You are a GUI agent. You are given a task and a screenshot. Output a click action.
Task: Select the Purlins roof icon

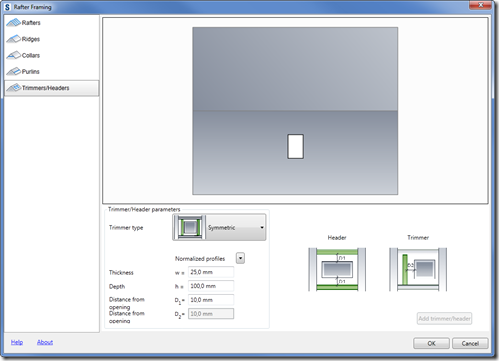(13, 71)
